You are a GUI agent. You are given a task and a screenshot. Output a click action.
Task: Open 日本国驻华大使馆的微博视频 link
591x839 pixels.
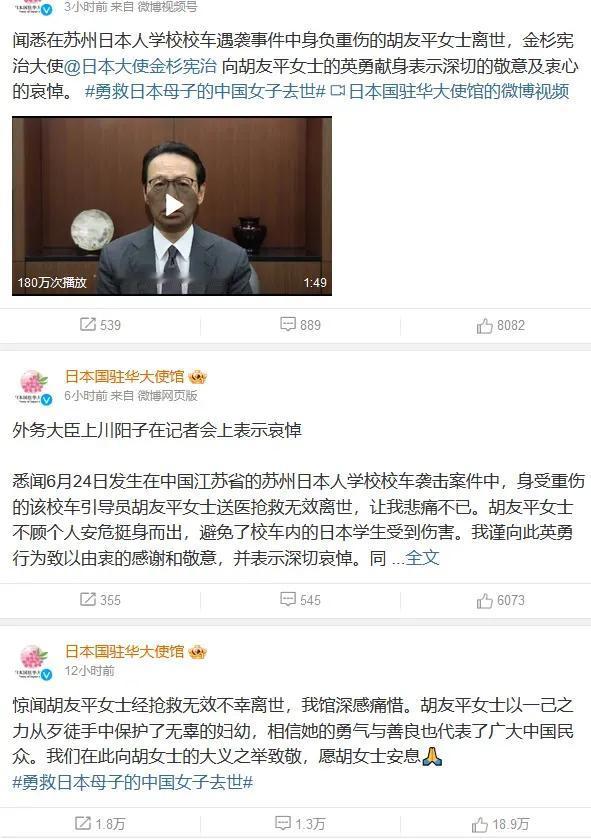pyautogui.click(x=450, y=91)
